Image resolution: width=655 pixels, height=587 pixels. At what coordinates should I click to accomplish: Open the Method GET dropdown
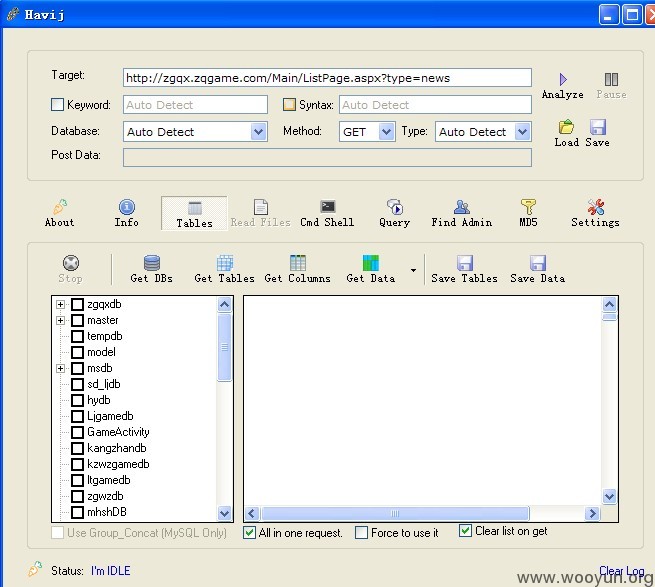(x=386, y=132)
